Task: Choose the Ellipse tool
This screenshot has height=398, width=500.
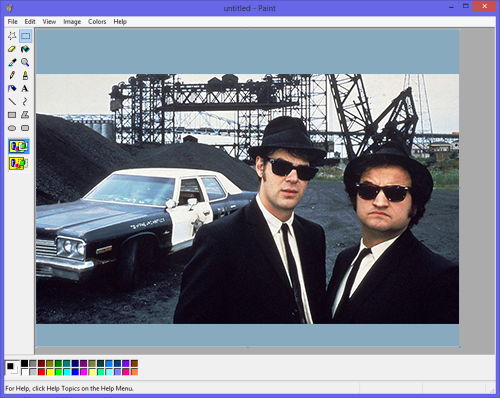Action: click(12, 128)
